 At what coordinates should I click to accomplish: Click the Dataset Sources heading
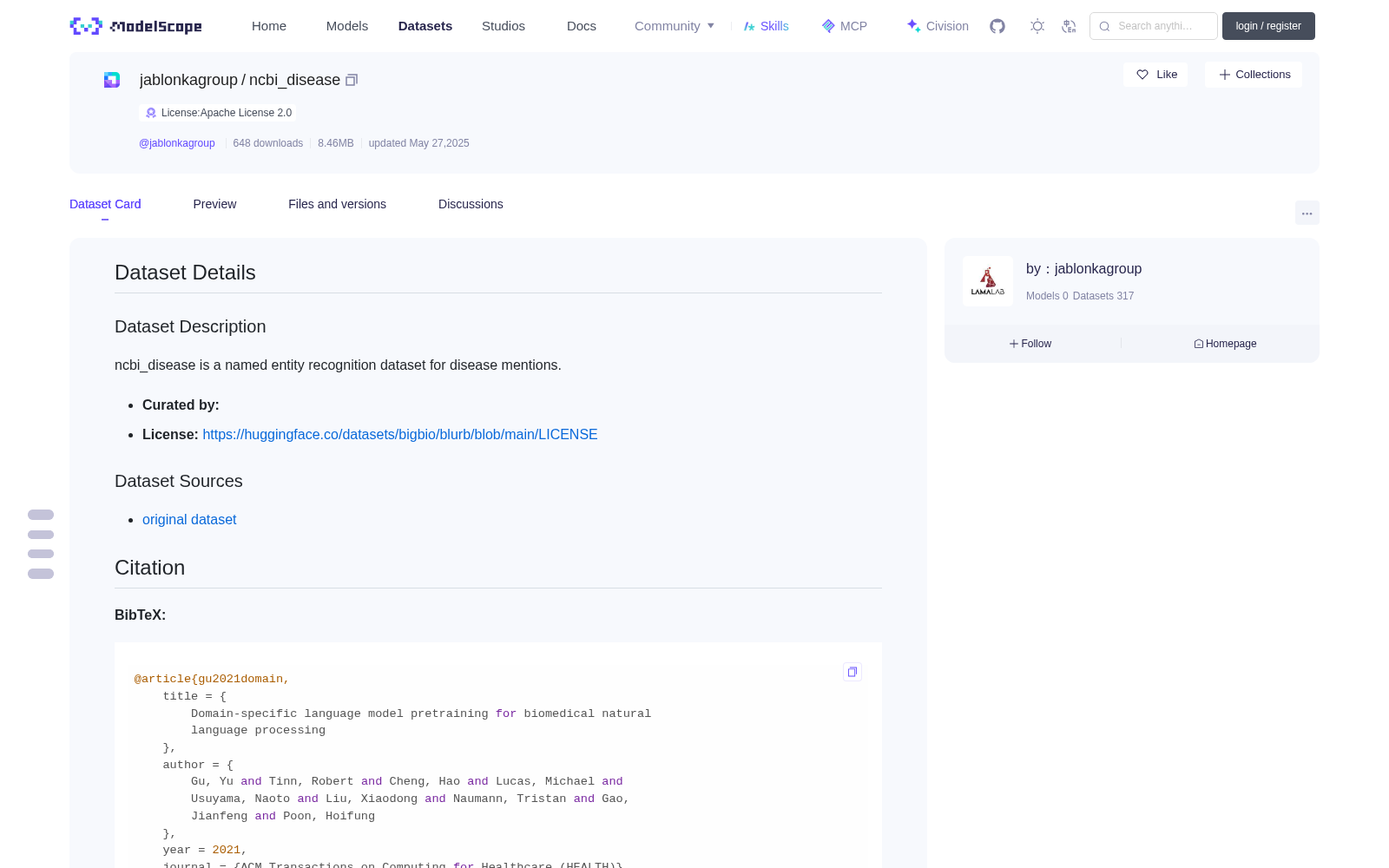[x=179, y=481]
